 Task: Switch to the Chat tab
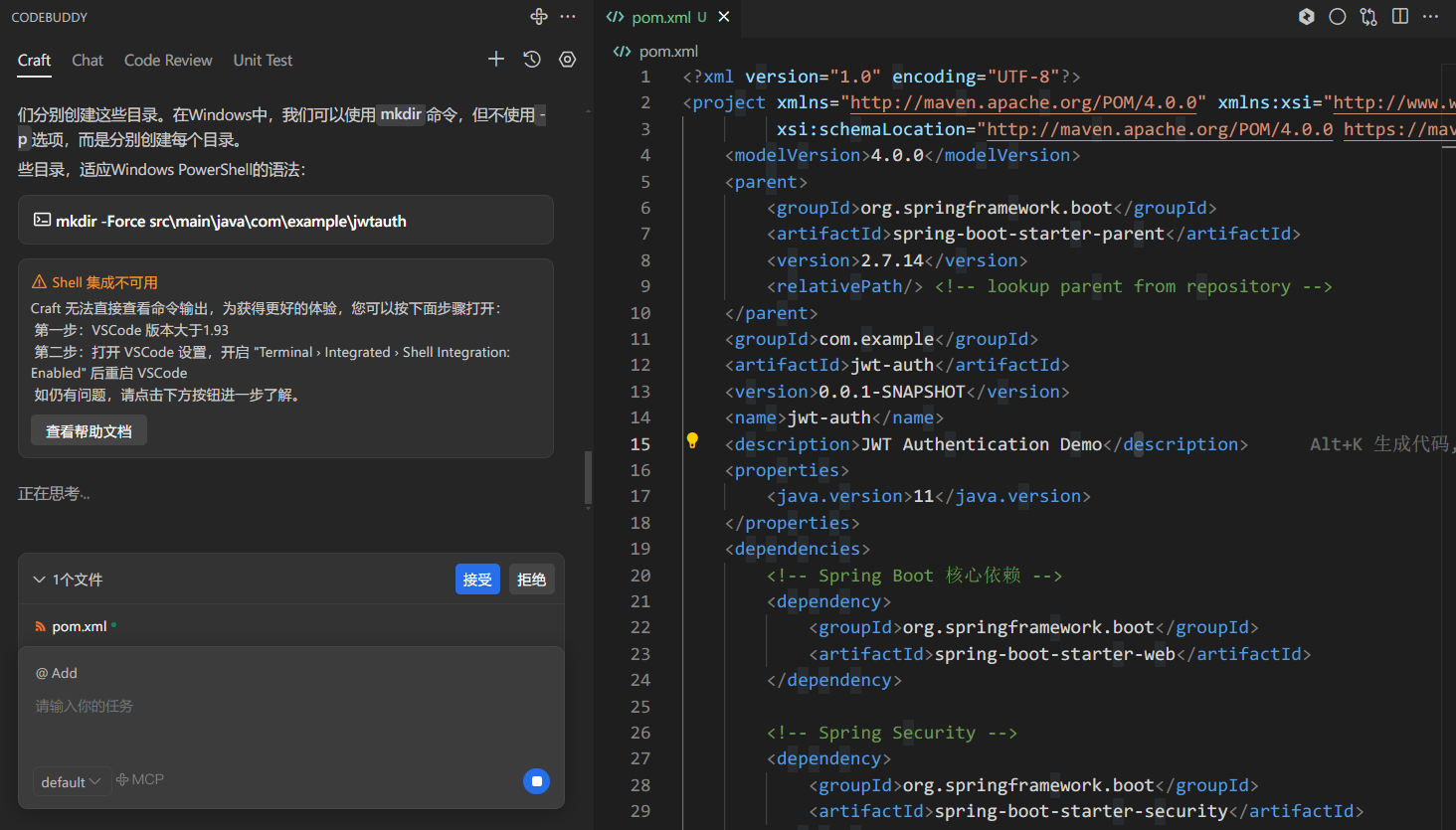88,61
